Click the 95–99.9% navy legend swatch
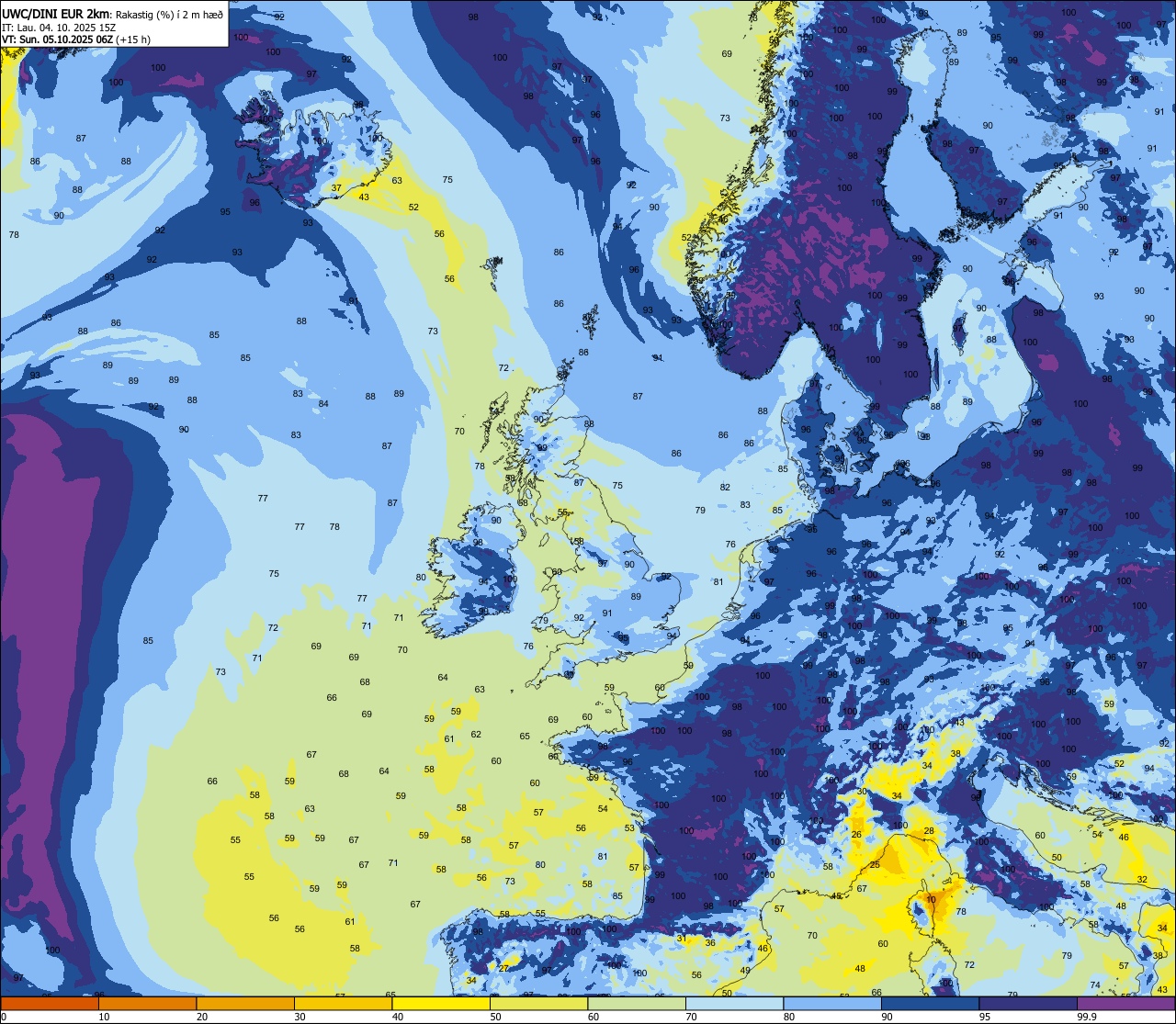1176x1024 pixels. [x=1028, y=1003]
